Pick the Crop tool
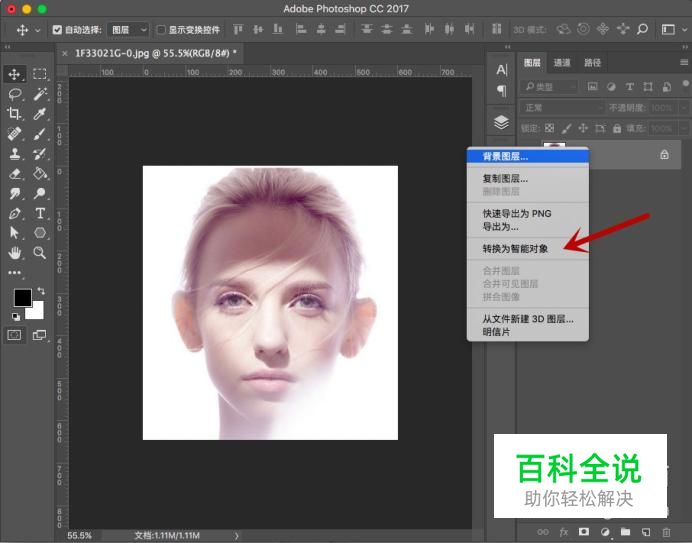Screen dimensions: 692x543 tap(15, 113)
